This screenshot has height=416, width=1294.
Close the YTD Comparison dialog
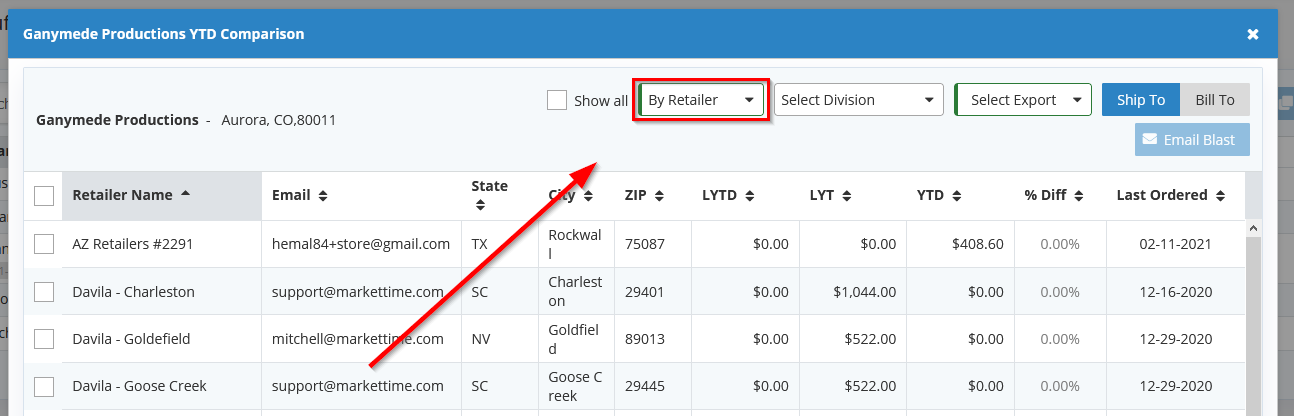[x=1253, y=34]
